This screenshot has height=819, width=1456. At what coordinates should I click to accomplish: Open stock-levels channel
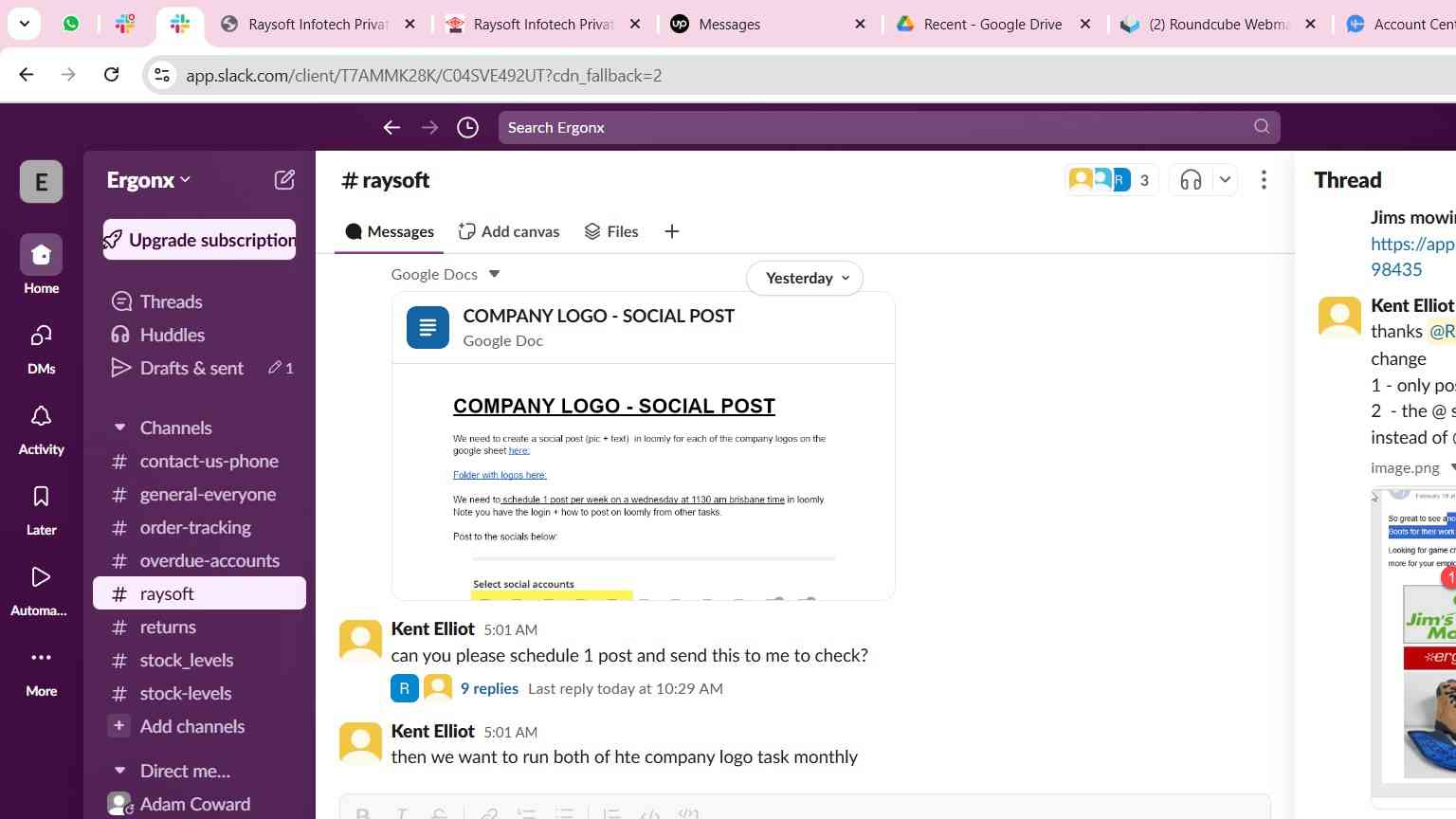pyautogui.click(x=199, y=693)
